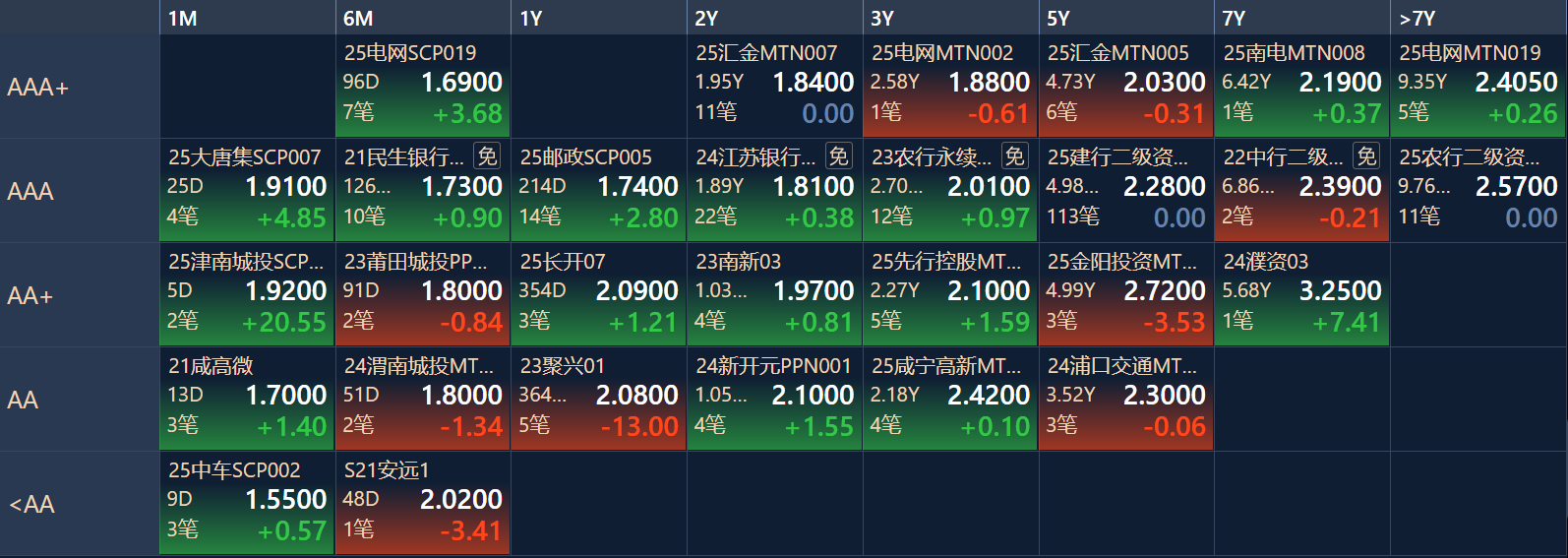1568x558 pixels.
Task: Open the 25金阳投资MT bond card
Action: pos(1127,294)
